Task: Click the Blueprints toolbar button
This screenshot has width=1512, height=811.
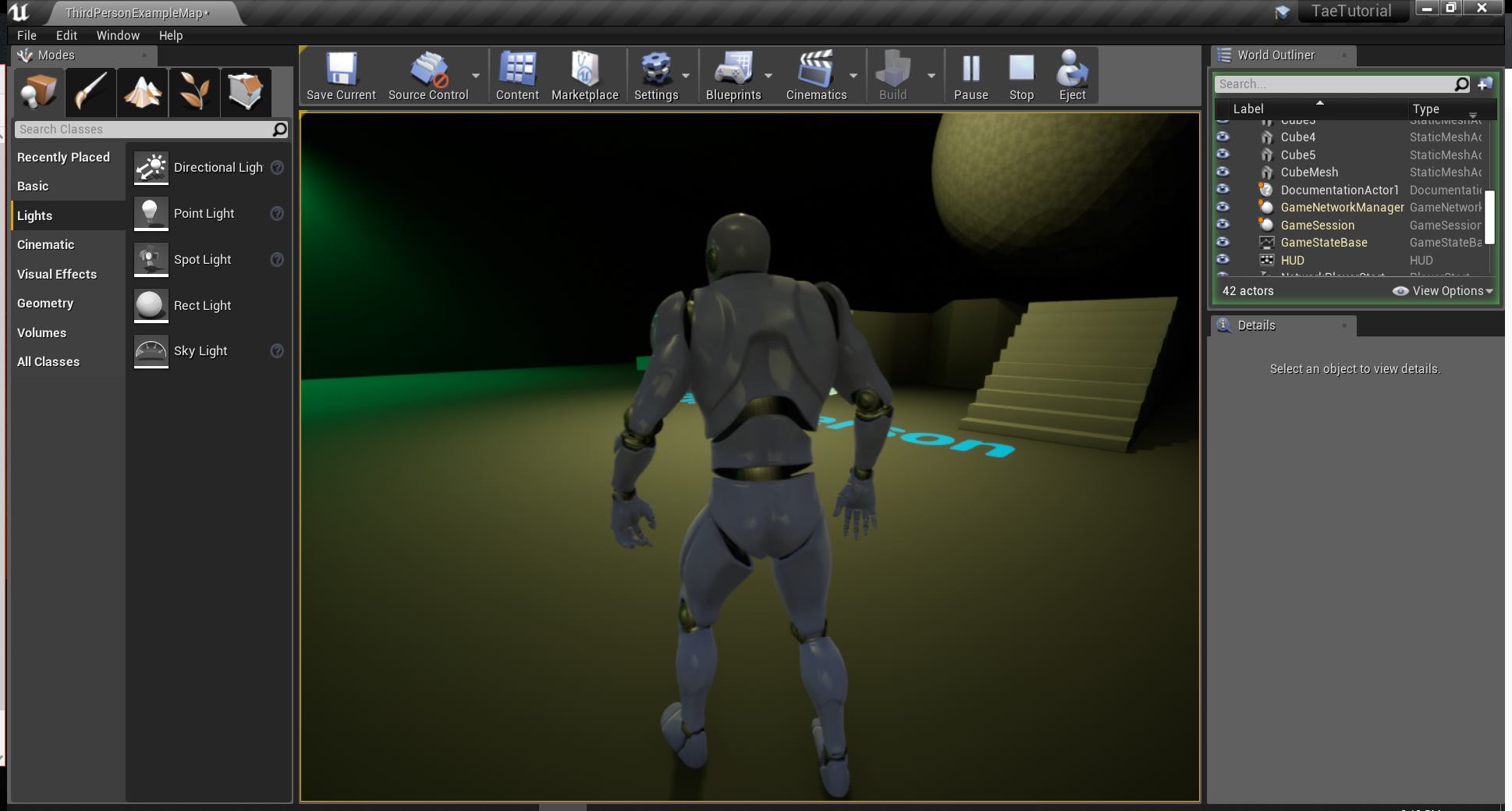Action: (x=733, y=76)
